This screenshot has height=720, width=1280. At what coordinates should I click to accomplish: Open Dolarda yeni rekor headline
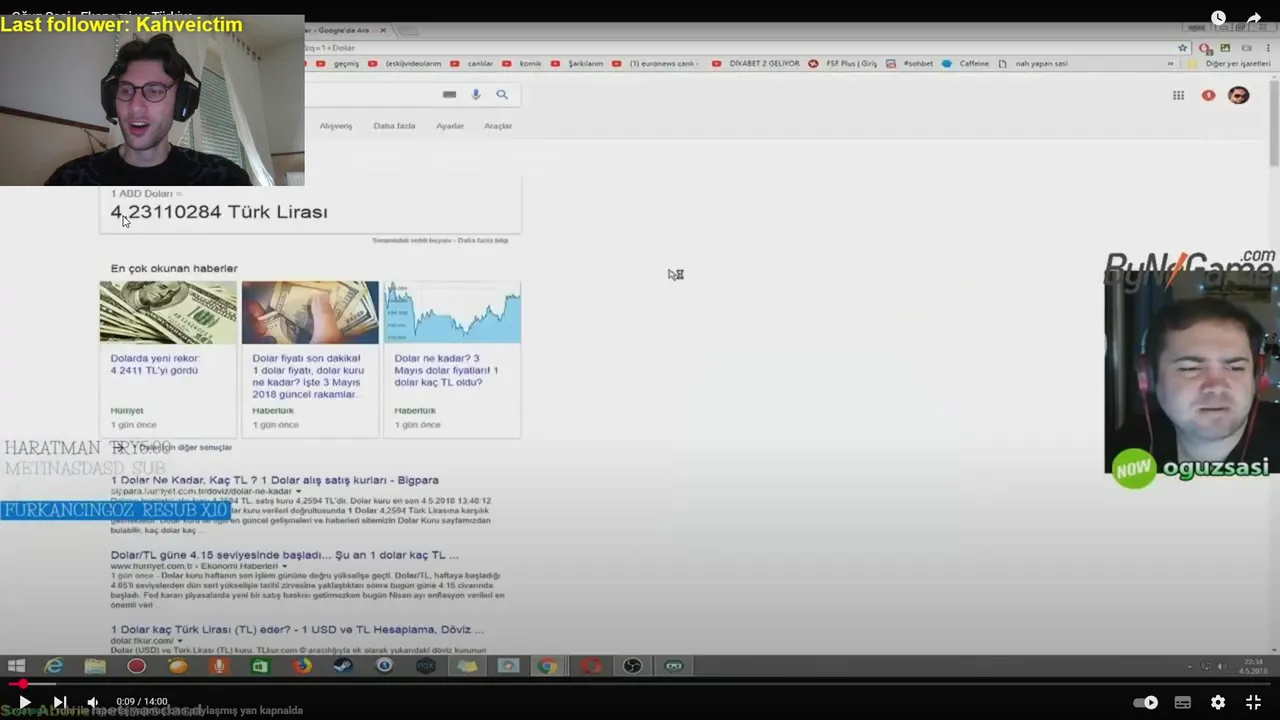155,364
